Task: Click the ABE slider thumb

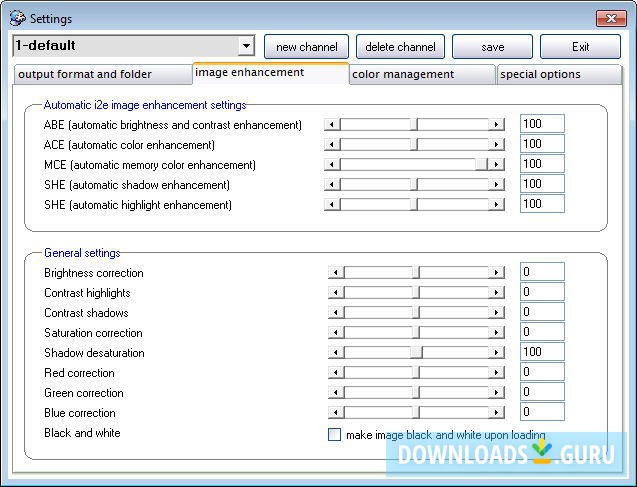Action: (414, 124)
